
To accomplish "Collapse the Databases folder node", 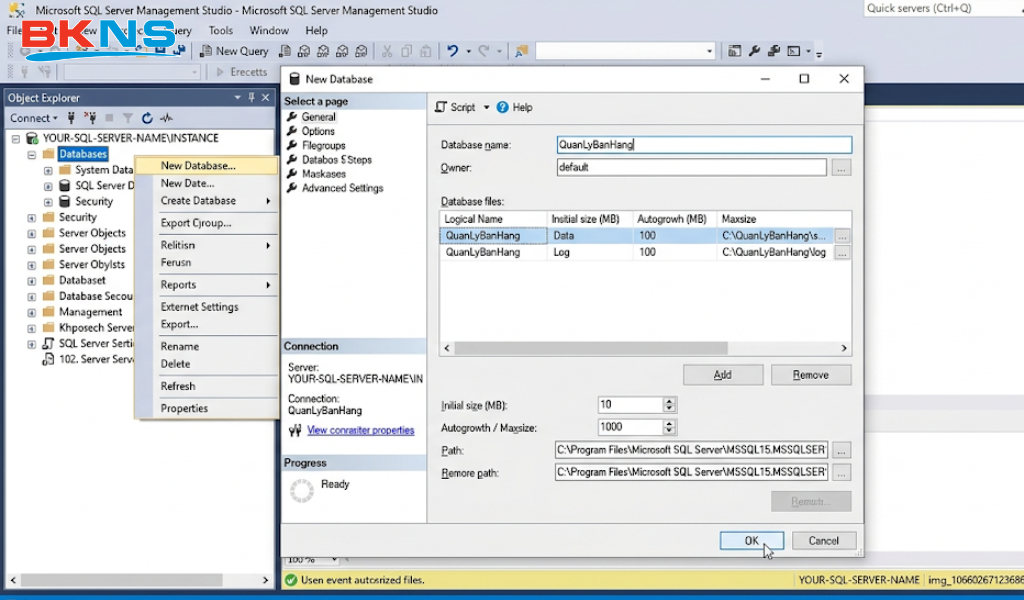I will coord(31,155).
